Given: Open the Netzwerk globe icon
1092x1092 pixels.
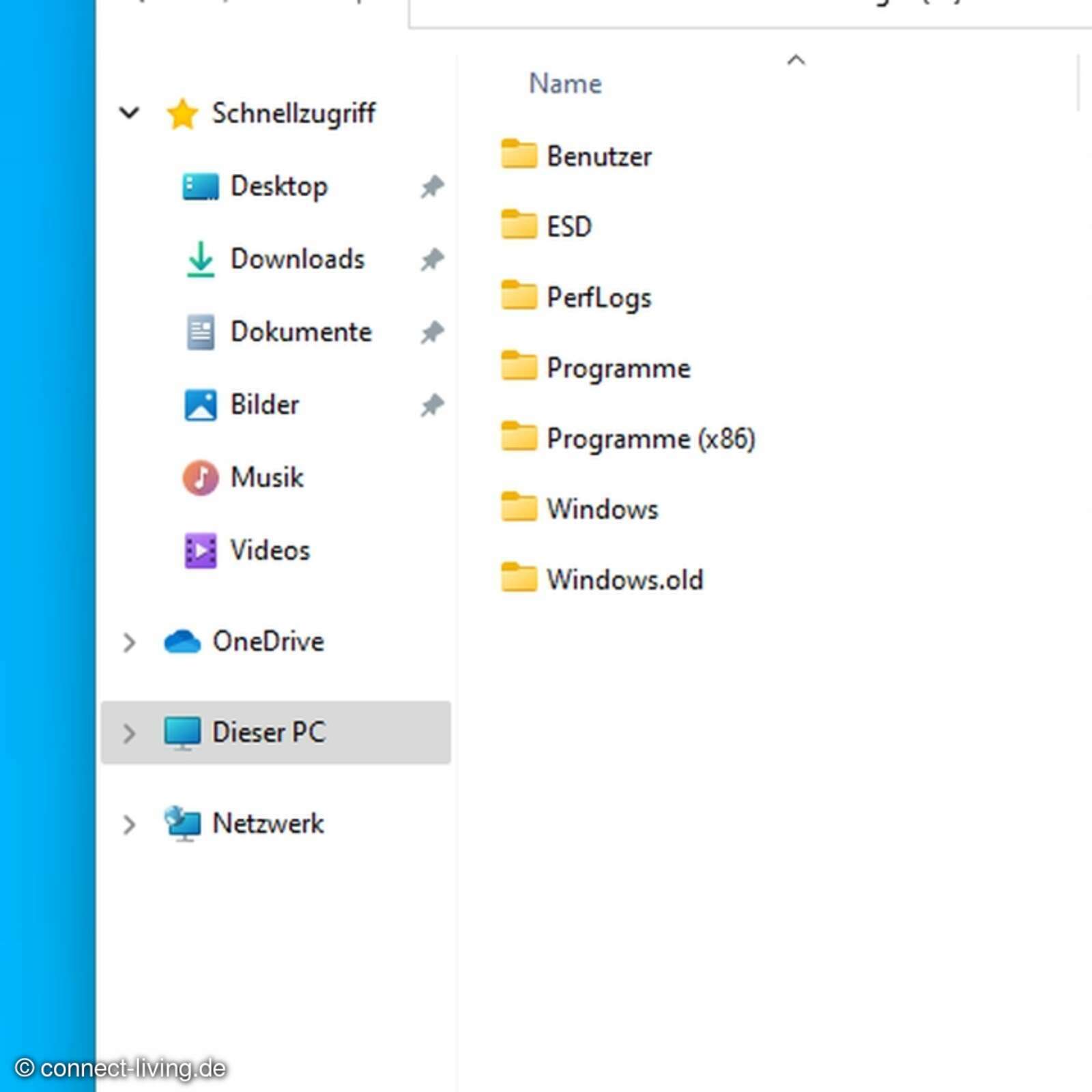Looking at the screenshot, I should point(182,824).
